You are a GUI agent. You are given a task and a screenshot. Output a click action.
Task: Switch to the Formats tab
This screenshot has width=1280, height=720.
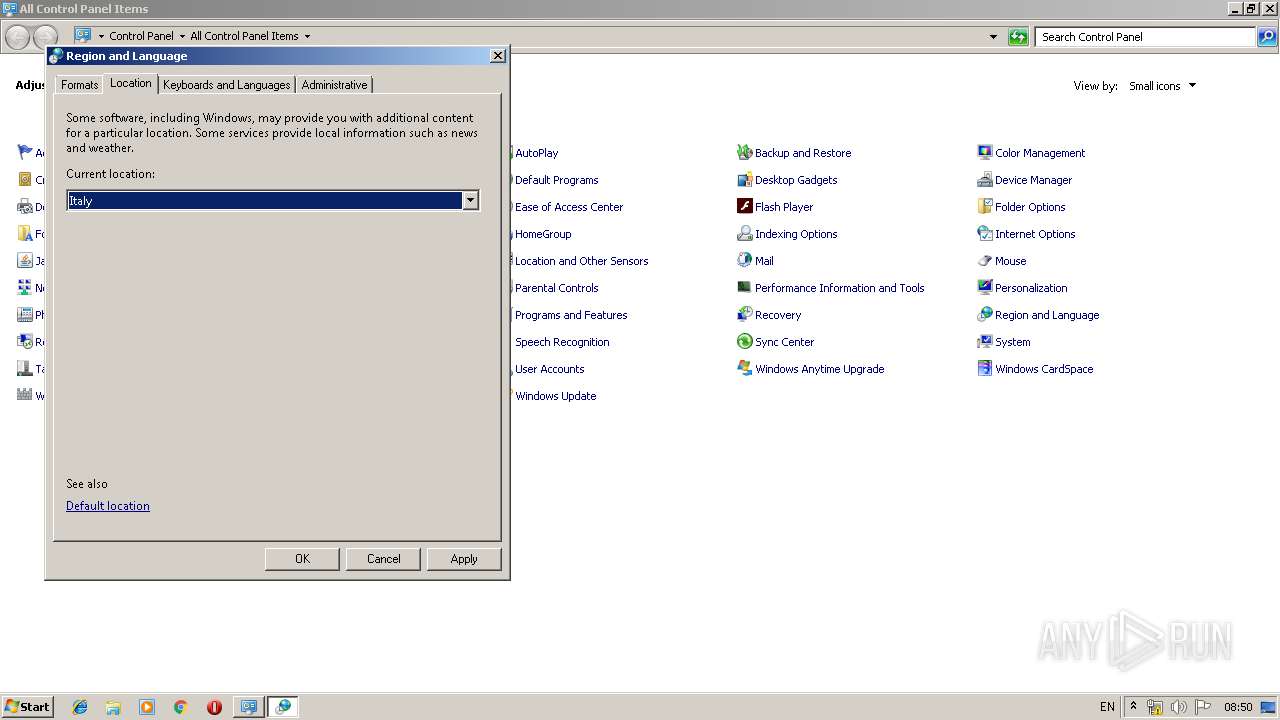(79, 85)
